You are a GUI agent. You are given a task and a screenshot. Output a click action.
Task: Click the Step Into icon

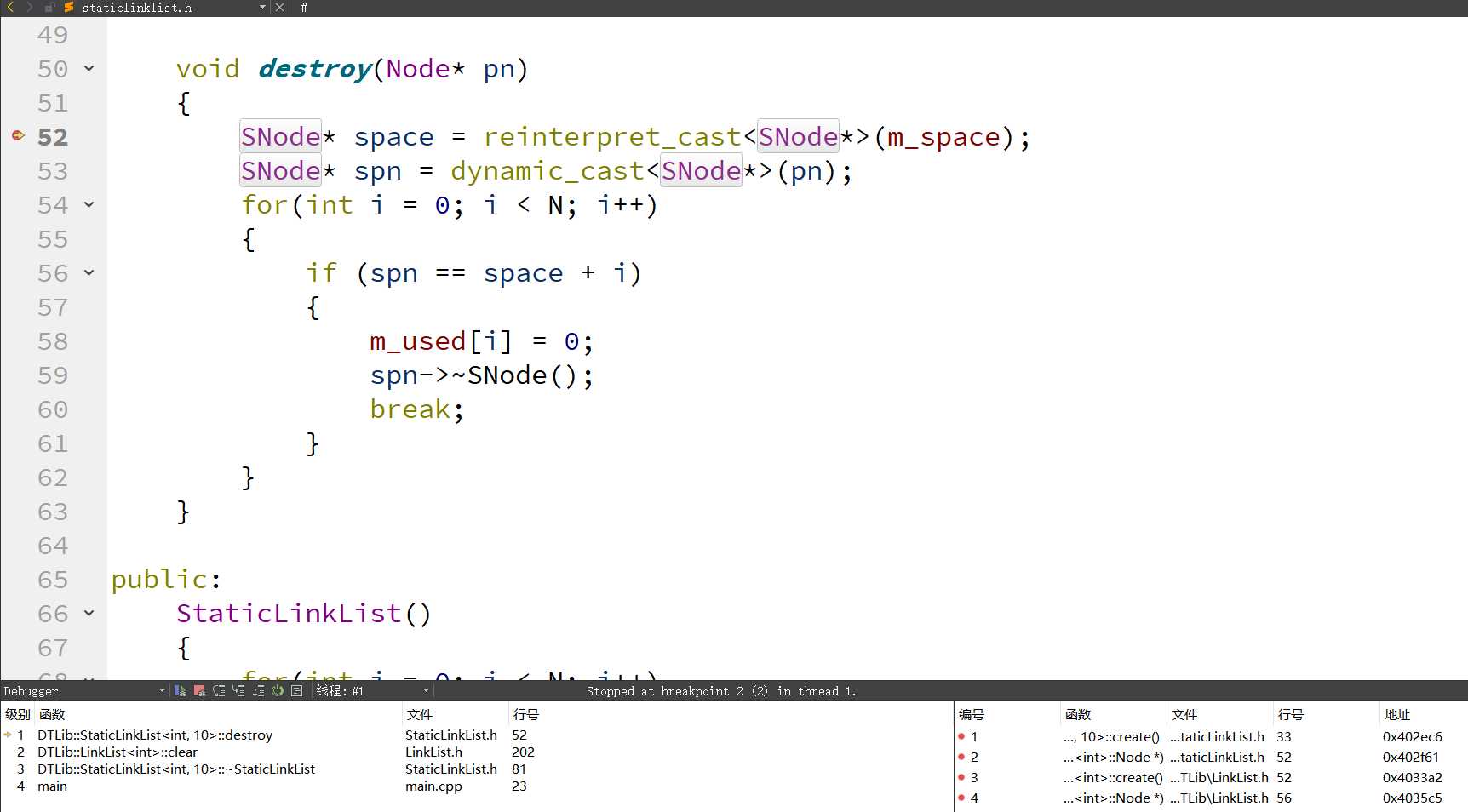click(238, 690)
